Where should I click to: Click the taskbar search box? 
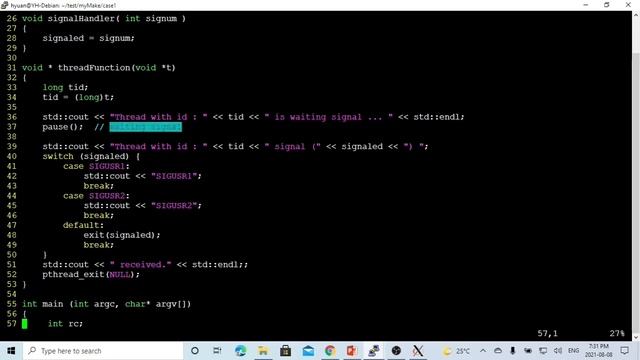pyautogui.click(x=102, y=351)
